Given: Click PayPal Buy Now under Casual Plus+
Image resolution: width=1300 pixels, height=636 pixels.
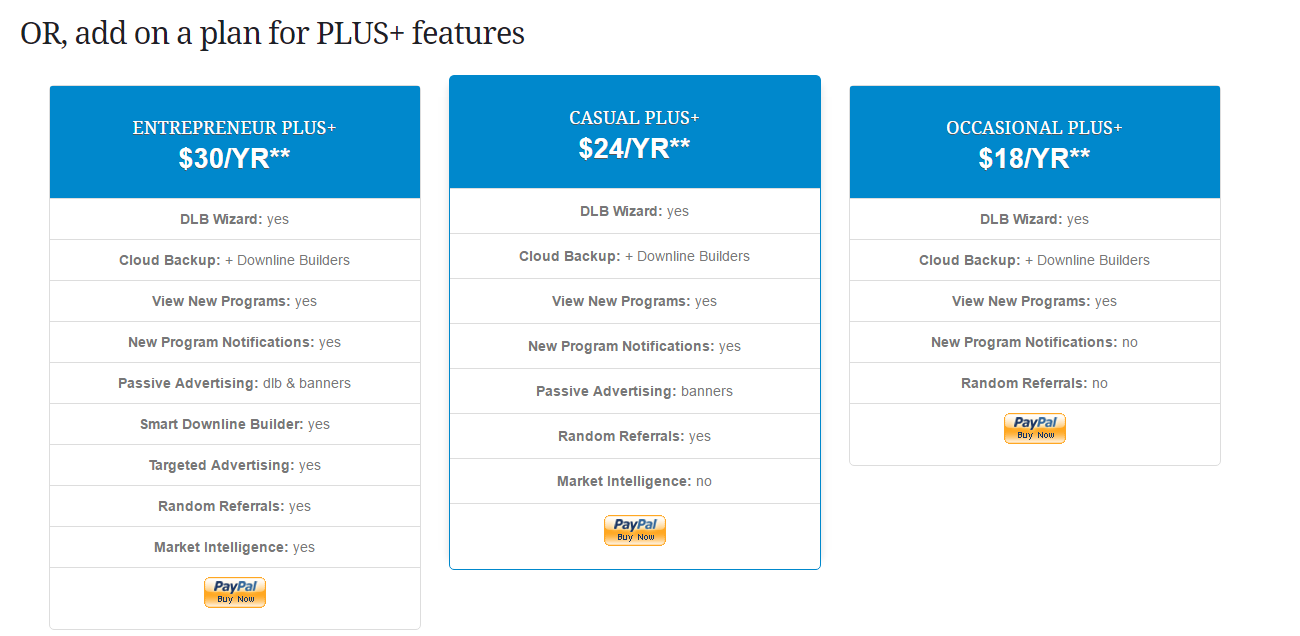Looking at the screenshot, I should click(x=635, y=530).
